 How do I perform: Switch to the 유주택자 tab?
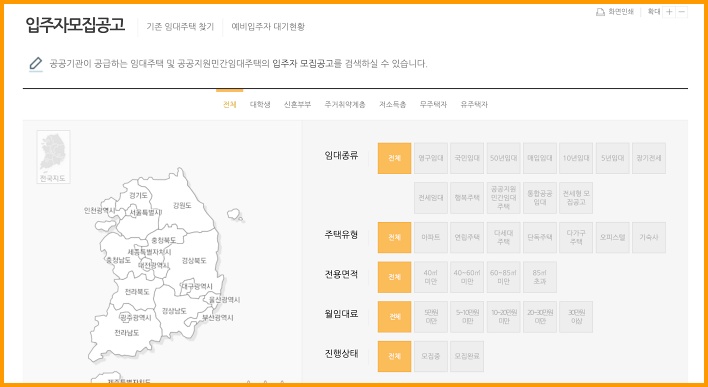coord(474,104)
